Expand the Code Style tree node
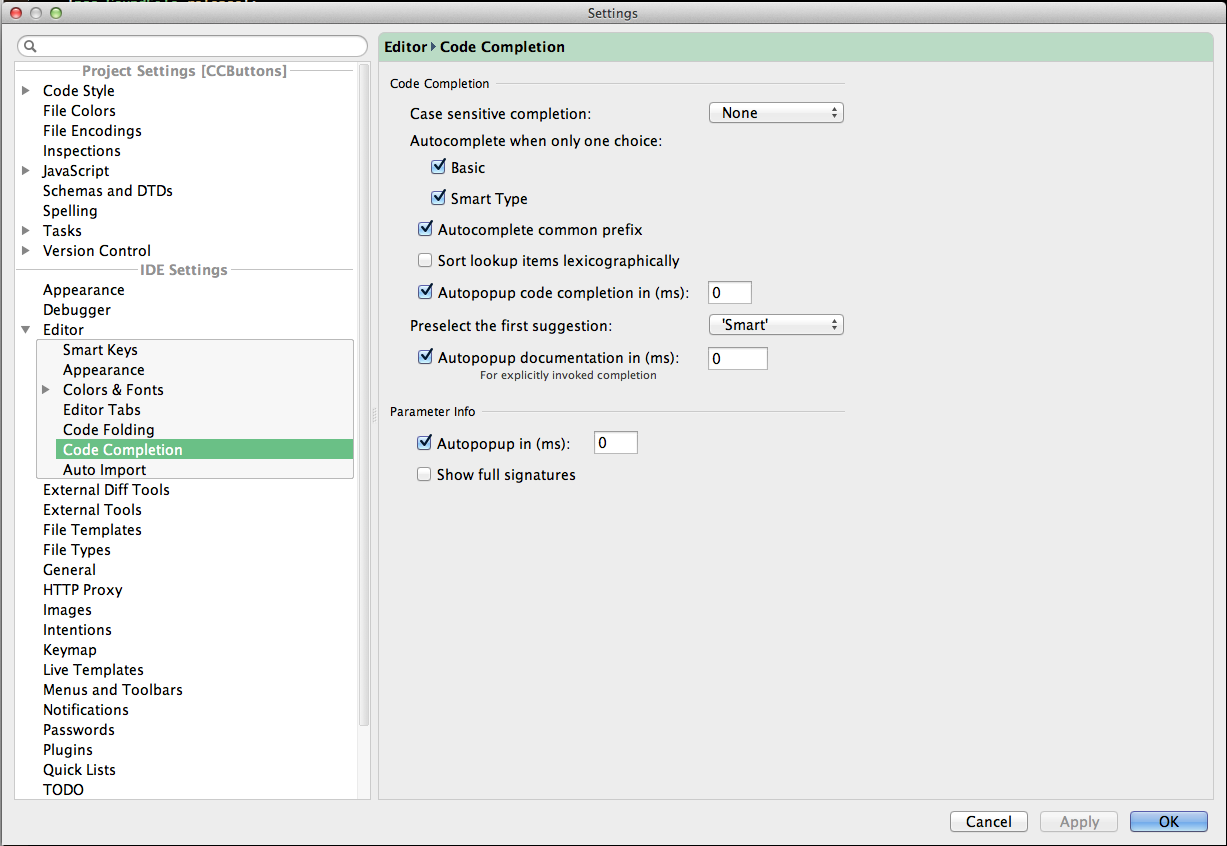 point(26,90)
